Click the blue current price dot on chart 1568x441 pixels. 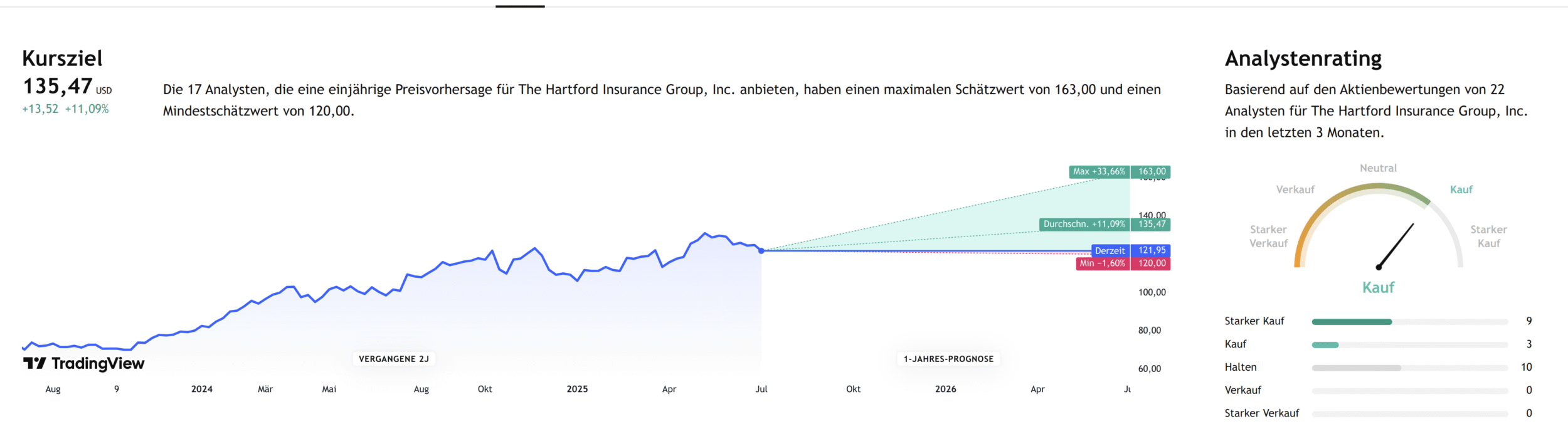tap(761, 250)
